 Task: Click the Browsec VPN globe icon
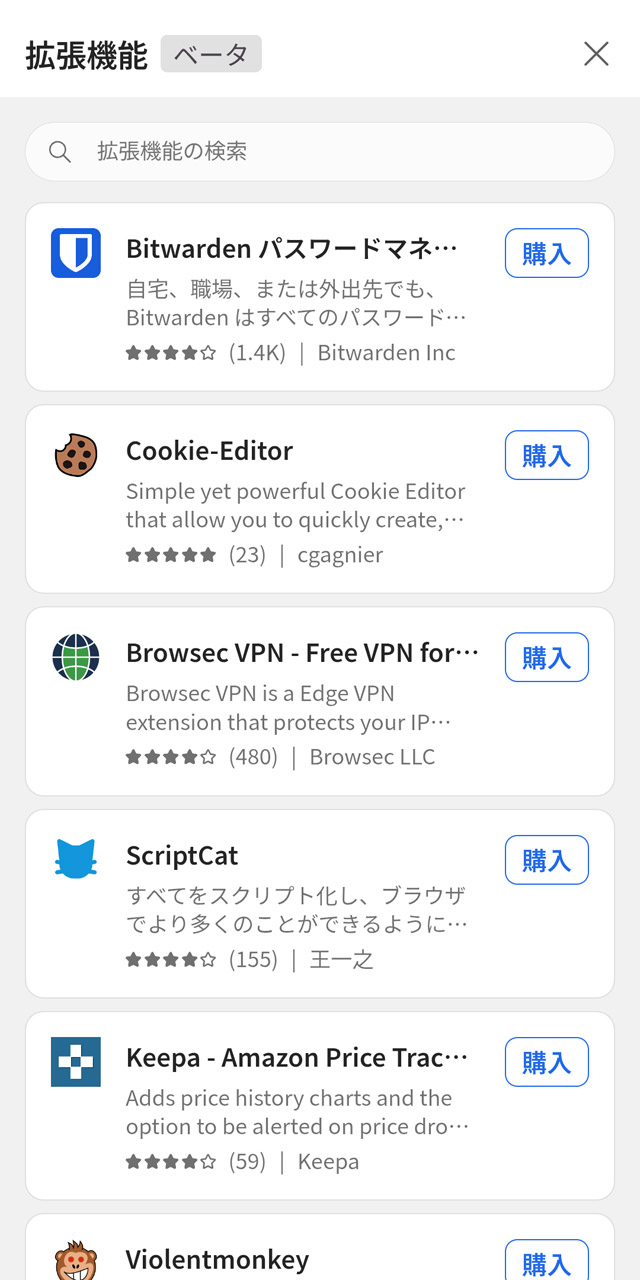75,658
